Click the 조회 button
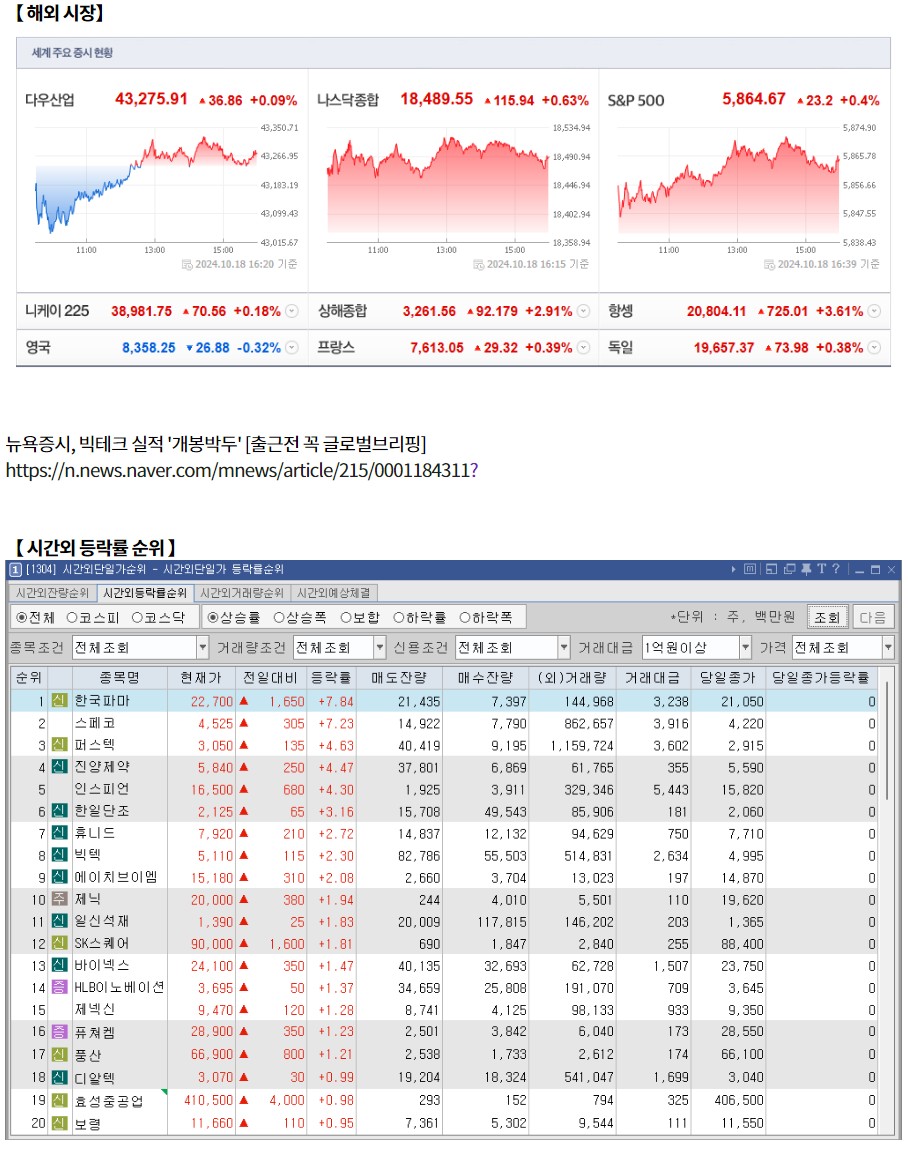The width and height of the screenshot is (908, 1149). [828, 616]
